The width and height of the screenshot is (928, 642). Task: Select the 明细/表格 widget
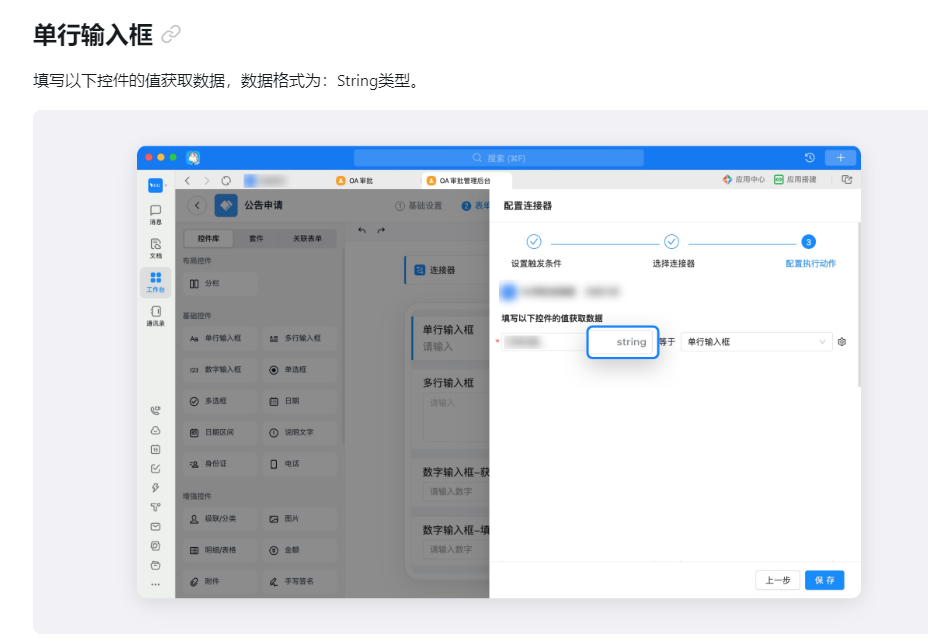point(220,550)
